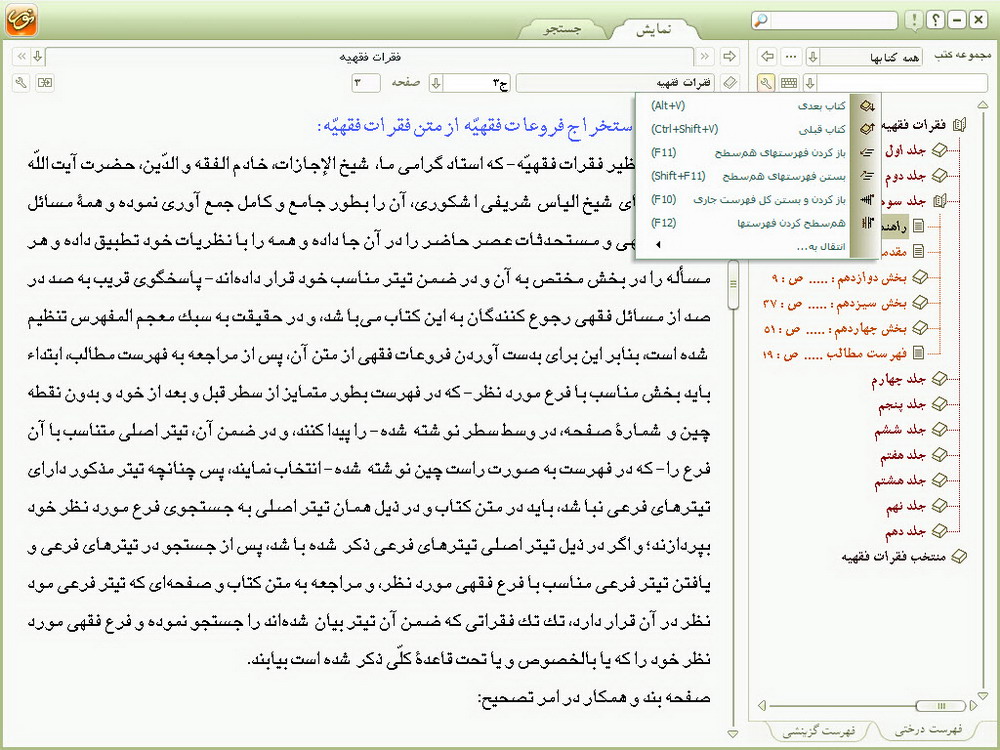This screenshot has width=1000, height=750.
Task: Click the wrench icon at far left toolbar
Action: tap(20, 83)
